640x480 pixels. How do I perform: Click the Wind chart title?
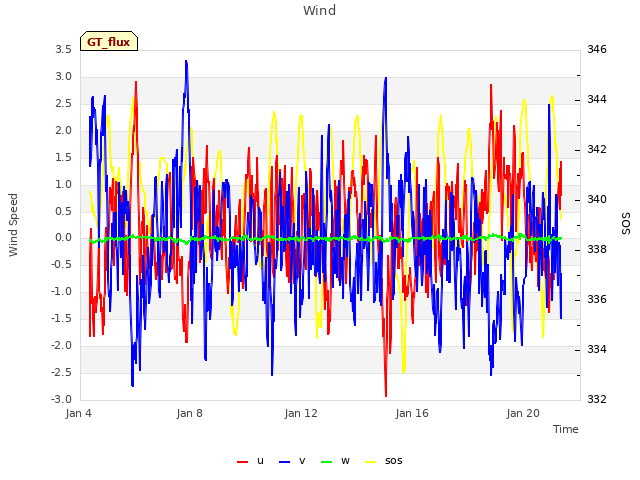(319, 10)
